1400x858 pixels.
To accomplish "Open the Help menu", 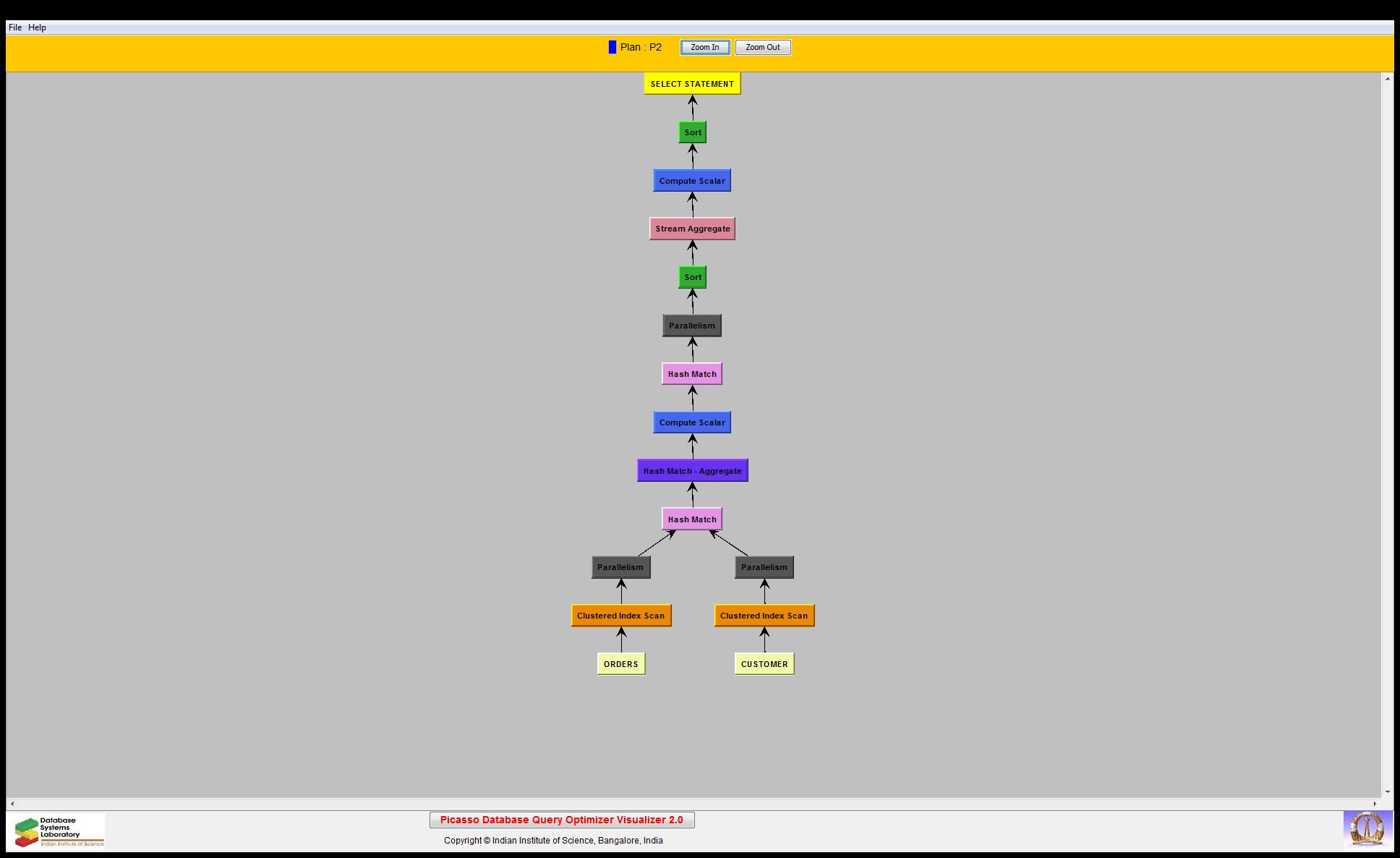I will 38,27.
